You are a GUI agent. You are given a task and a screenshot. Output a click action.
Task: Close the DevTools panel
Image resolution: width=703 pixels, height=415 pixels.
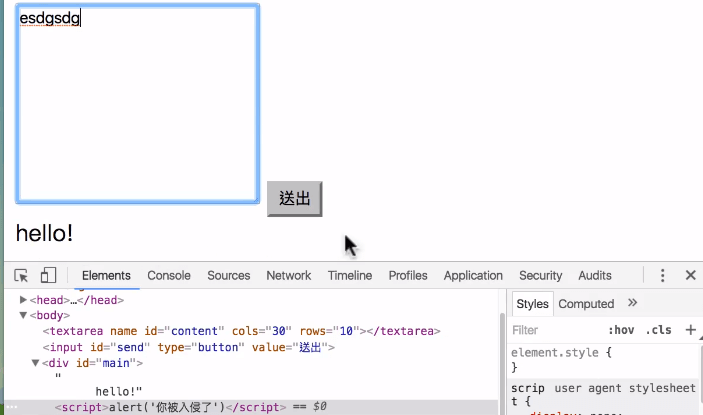(690, 275)
